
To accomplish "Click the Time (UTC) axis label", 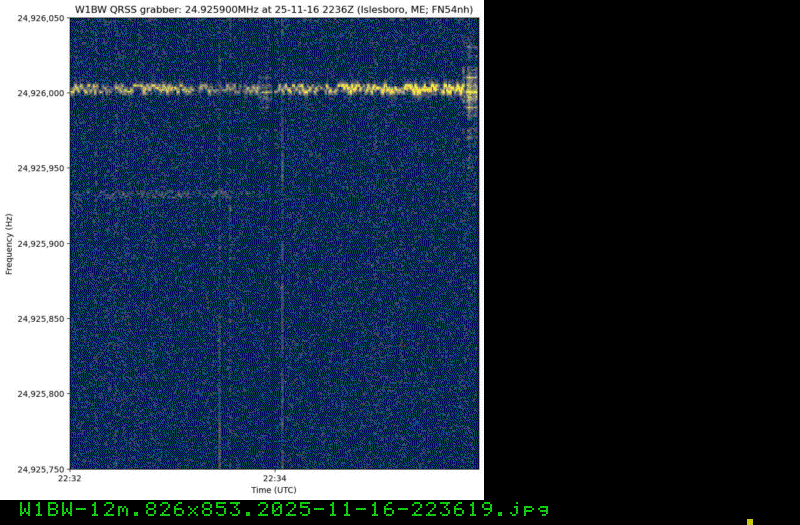I will tap(273, 490).
